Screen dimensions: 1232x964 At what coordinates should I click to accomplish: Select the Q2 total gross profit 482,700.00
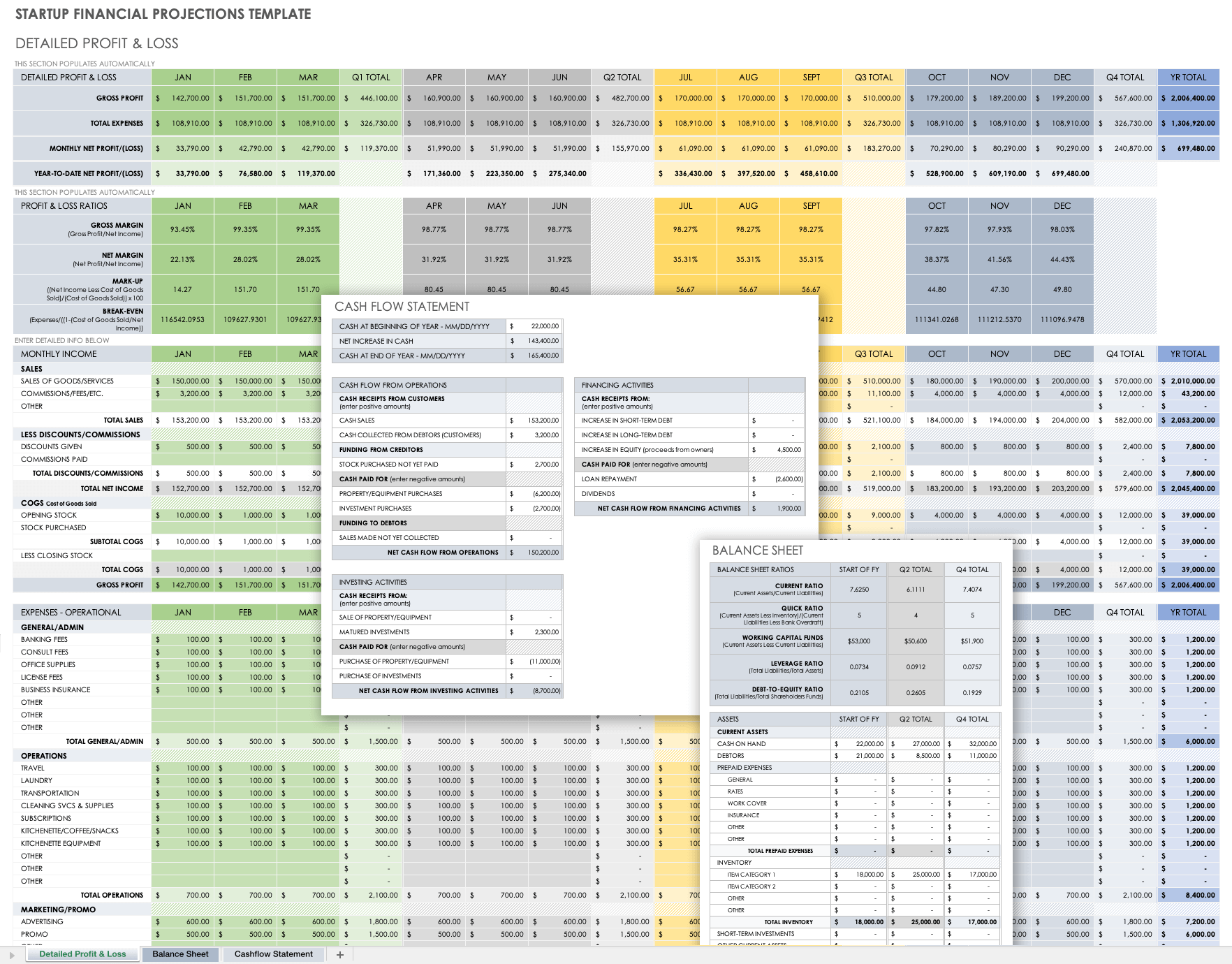[622, 98]
